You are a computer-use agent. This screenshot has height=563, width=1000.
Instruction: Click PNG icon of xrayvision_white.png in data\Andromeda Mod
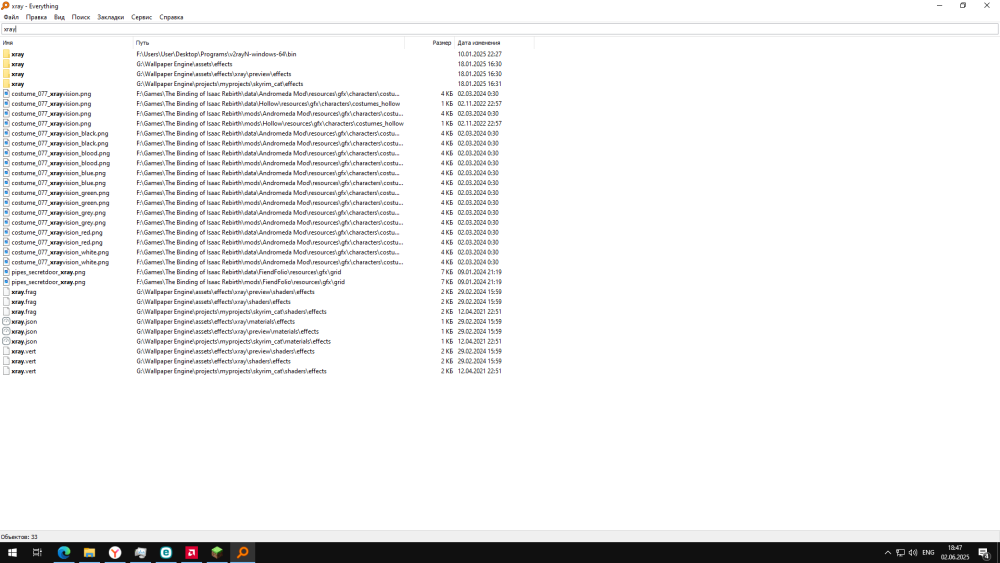click(x=6, y=252)
